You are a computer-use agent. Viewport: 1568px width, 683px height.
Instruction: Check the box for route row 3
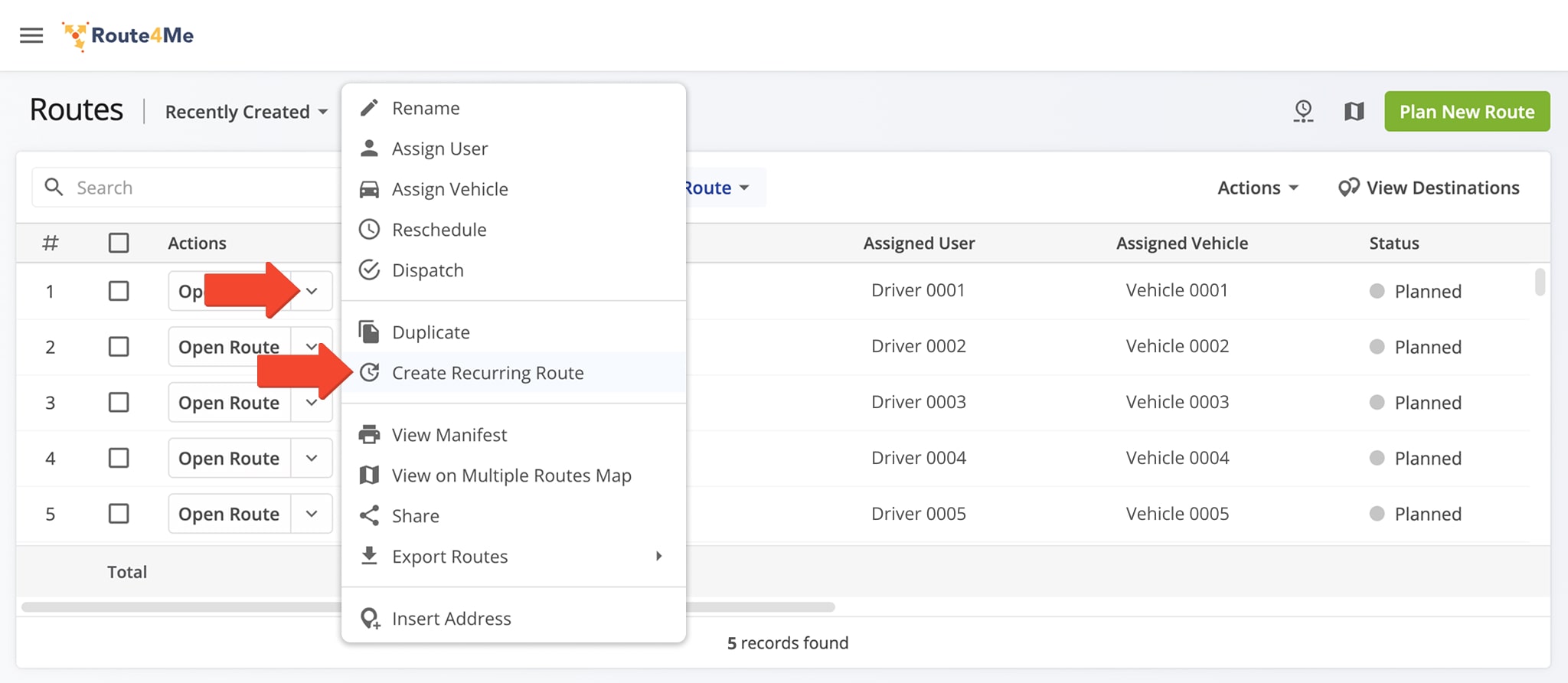pyautogui.click(x=119, y=402)
